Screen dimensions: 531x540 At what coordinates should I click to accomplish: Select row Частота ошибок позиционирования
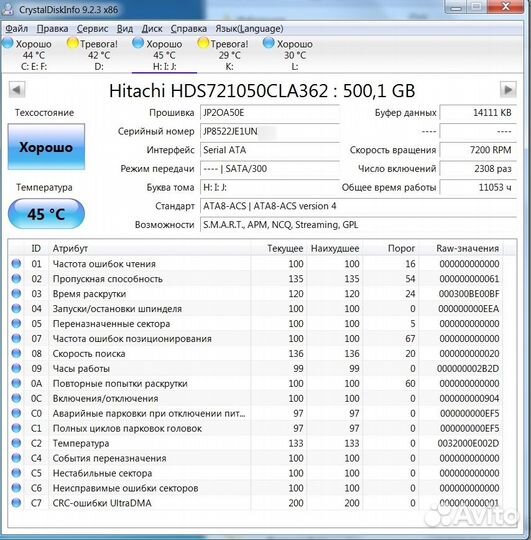[x=255, y=339]
